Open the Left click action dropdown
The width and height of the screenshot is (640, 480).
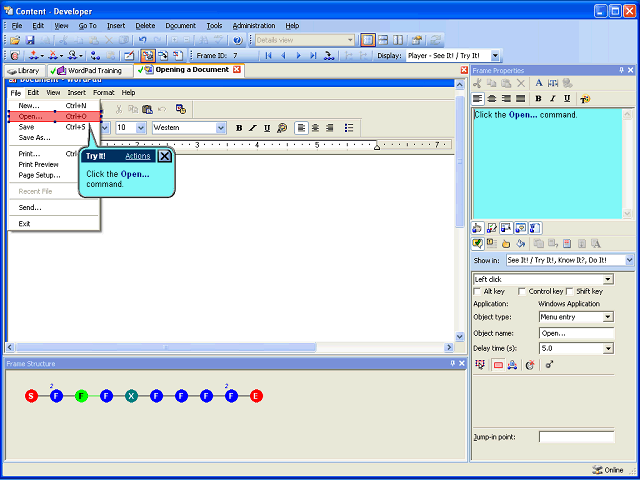pos(609,279)
